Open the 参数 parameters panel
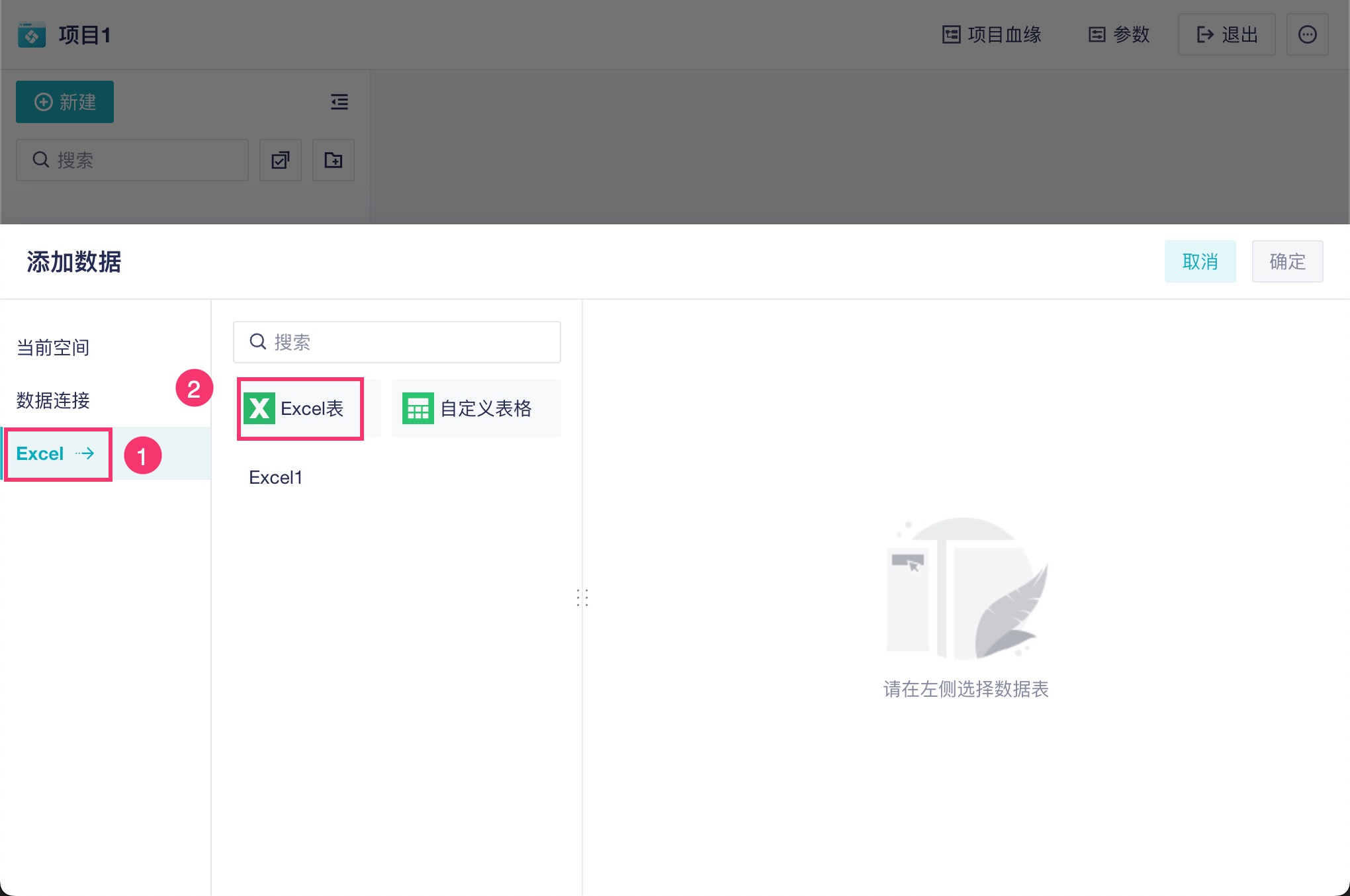This screenshot has height=896, width=1350. point(1119,34)
